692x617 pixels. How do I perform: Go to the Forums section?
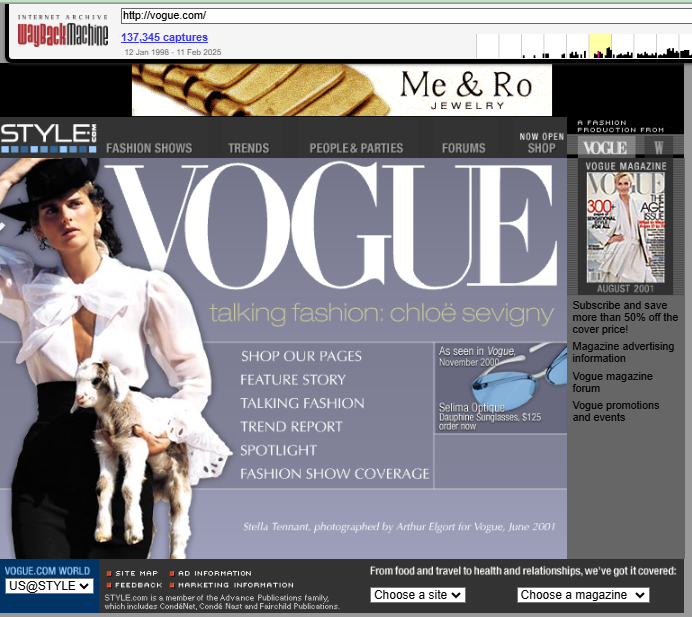pyautogui.click(x=463, y=148)
